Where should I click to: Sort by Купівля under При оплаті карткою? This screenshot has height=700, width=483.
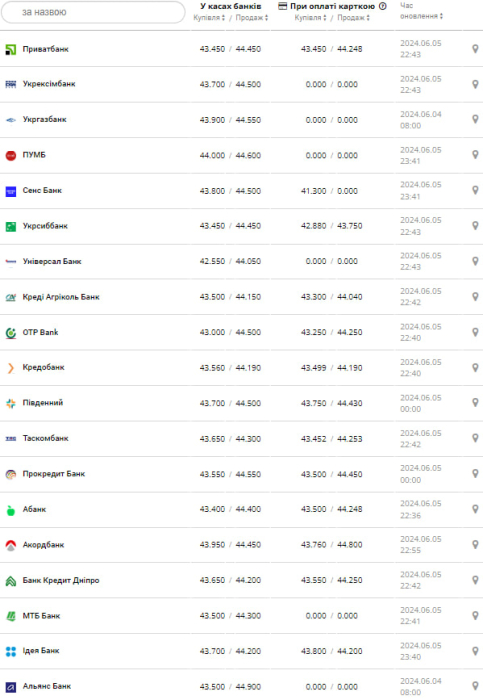pyautogui.click(x=311, y=18)
